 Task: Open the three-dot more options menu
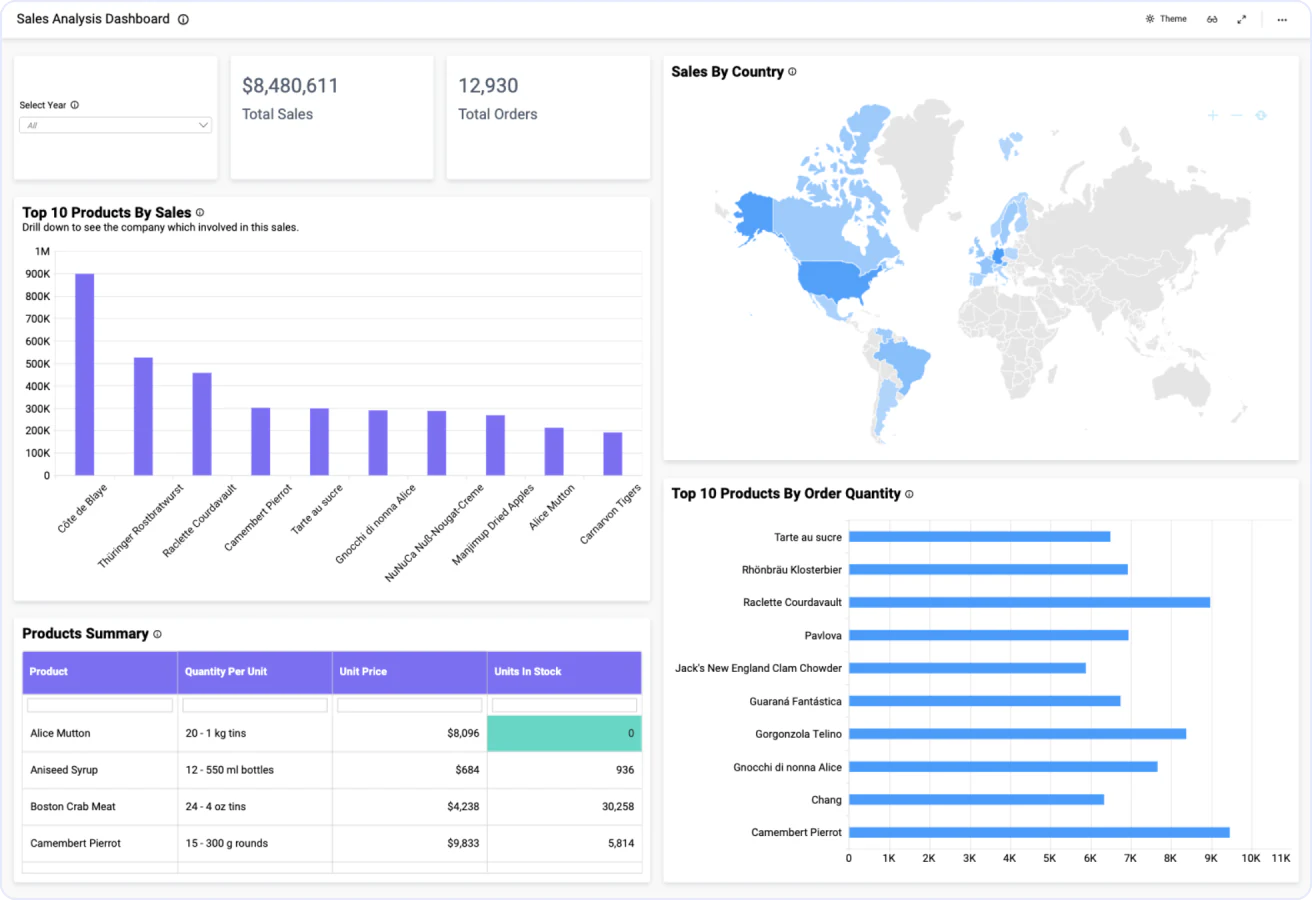click(1282, 20)
